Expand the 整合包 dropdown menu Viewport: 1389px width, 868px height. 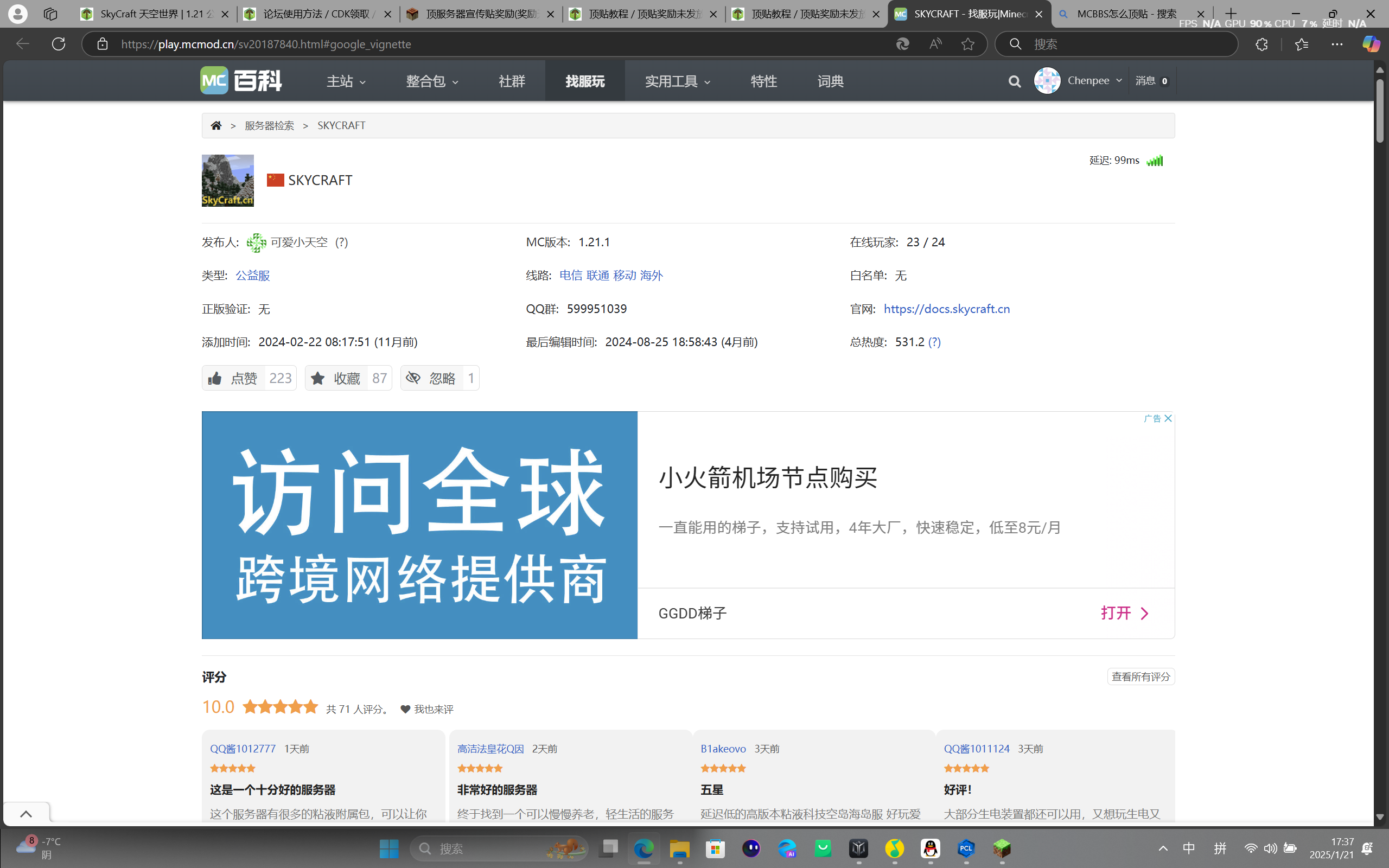[432, 81]
